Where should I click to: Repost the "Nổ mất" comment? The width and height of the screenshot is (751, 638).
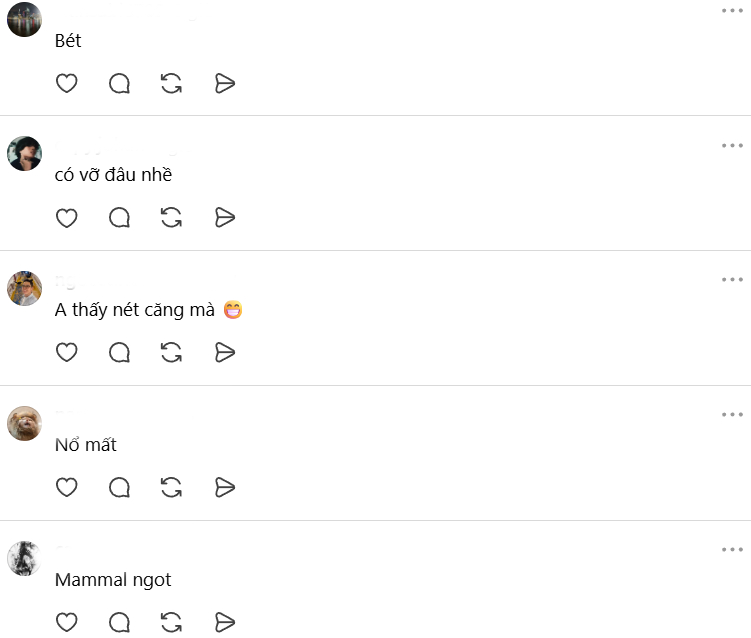tap(171, 488)
